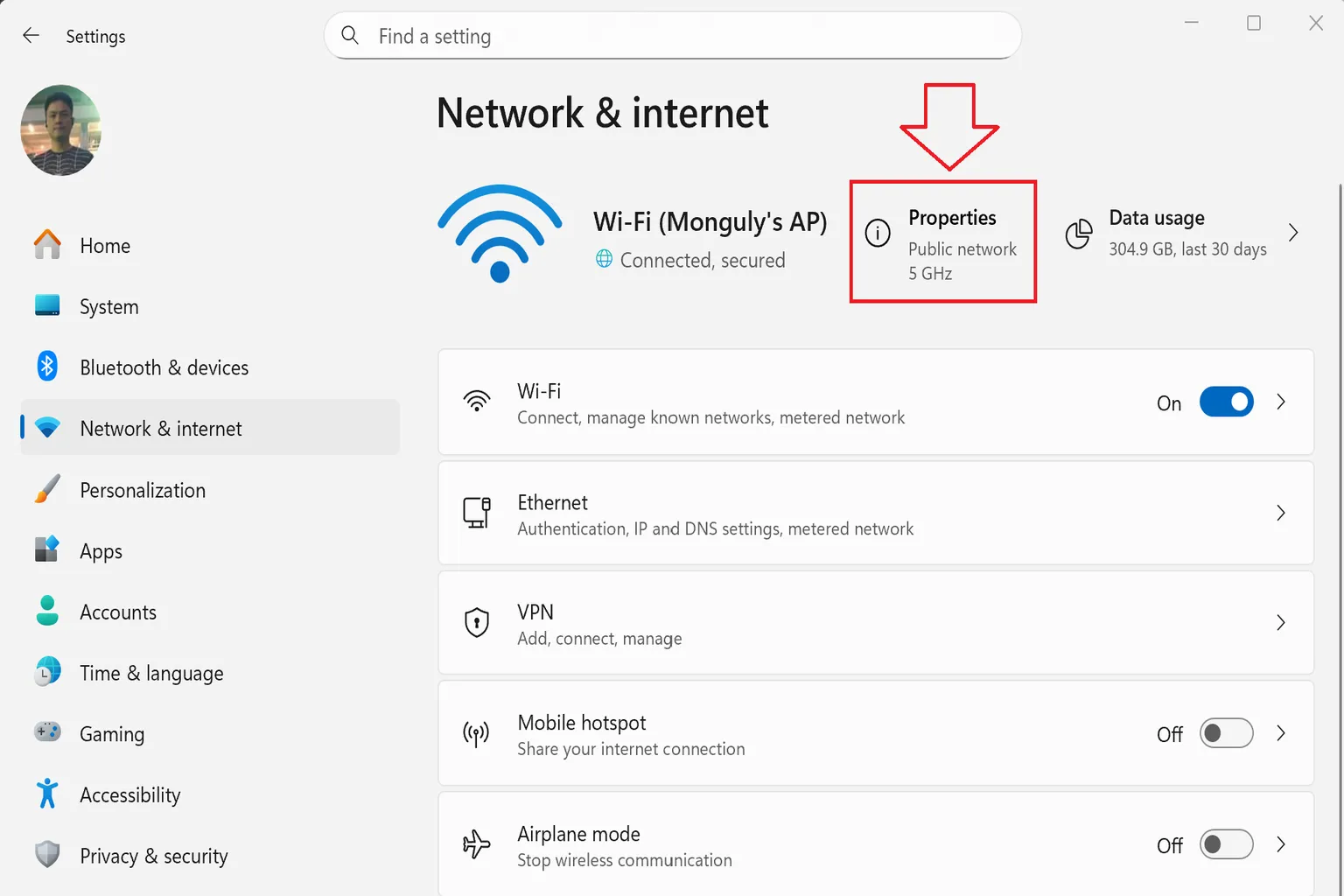Click the Privacy & security shield icon
Image resolution: width=1344 pixels, height=896 pixels.
pos(47,854)
